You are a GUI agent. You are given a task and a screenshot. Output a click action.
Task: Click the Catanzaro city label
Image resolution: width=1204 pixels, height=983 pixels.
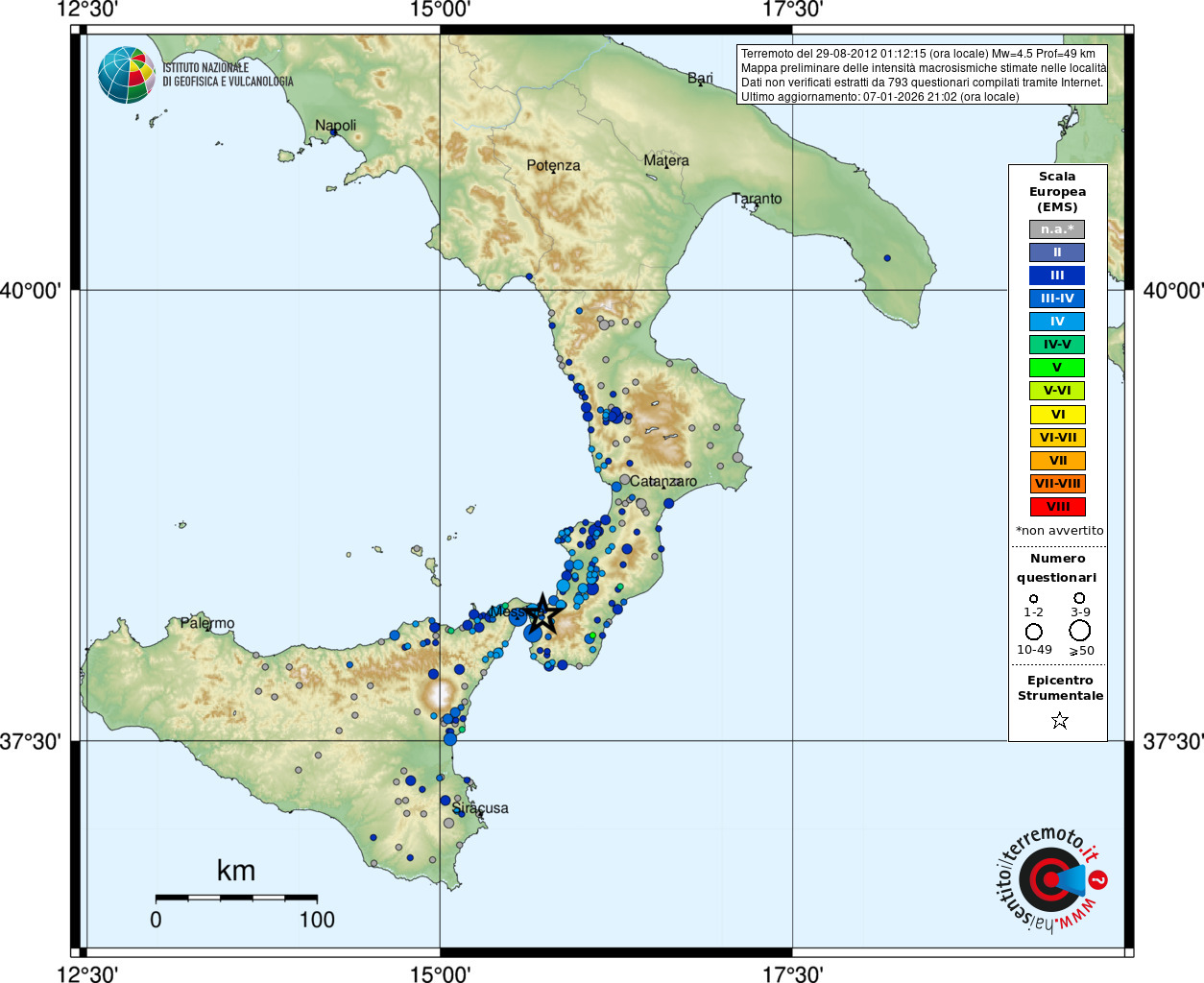click(x=663, y=482)
